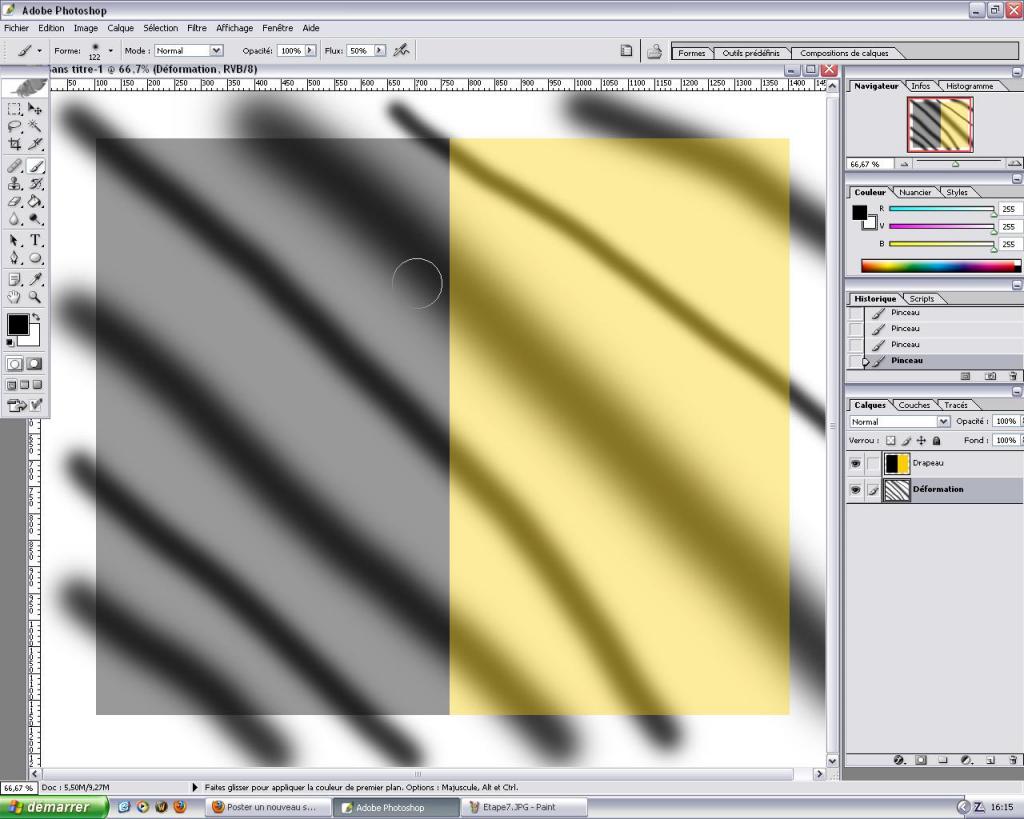Switch to the Nuancier tab
Image resolution: width=1024 pixels, height=819 pixels.
pyautogui.click(x=915, y=192)
